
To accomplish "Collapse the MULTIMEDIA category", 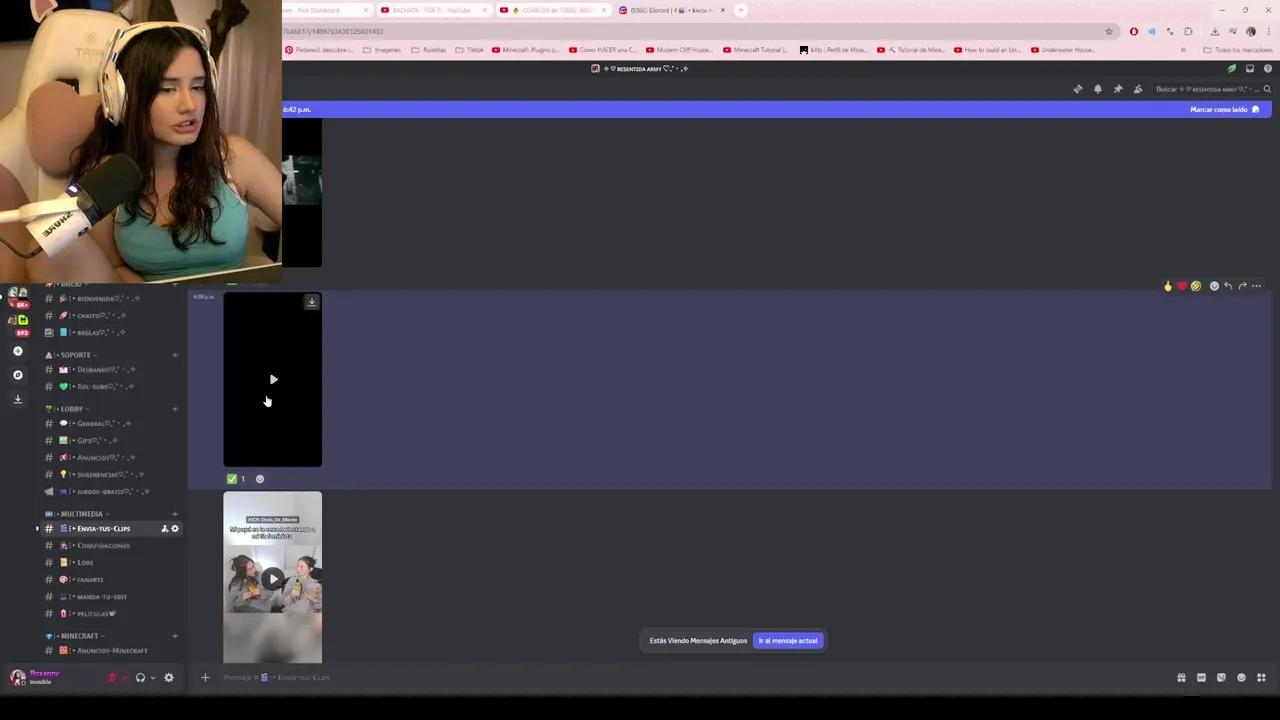I will [76, 514].
